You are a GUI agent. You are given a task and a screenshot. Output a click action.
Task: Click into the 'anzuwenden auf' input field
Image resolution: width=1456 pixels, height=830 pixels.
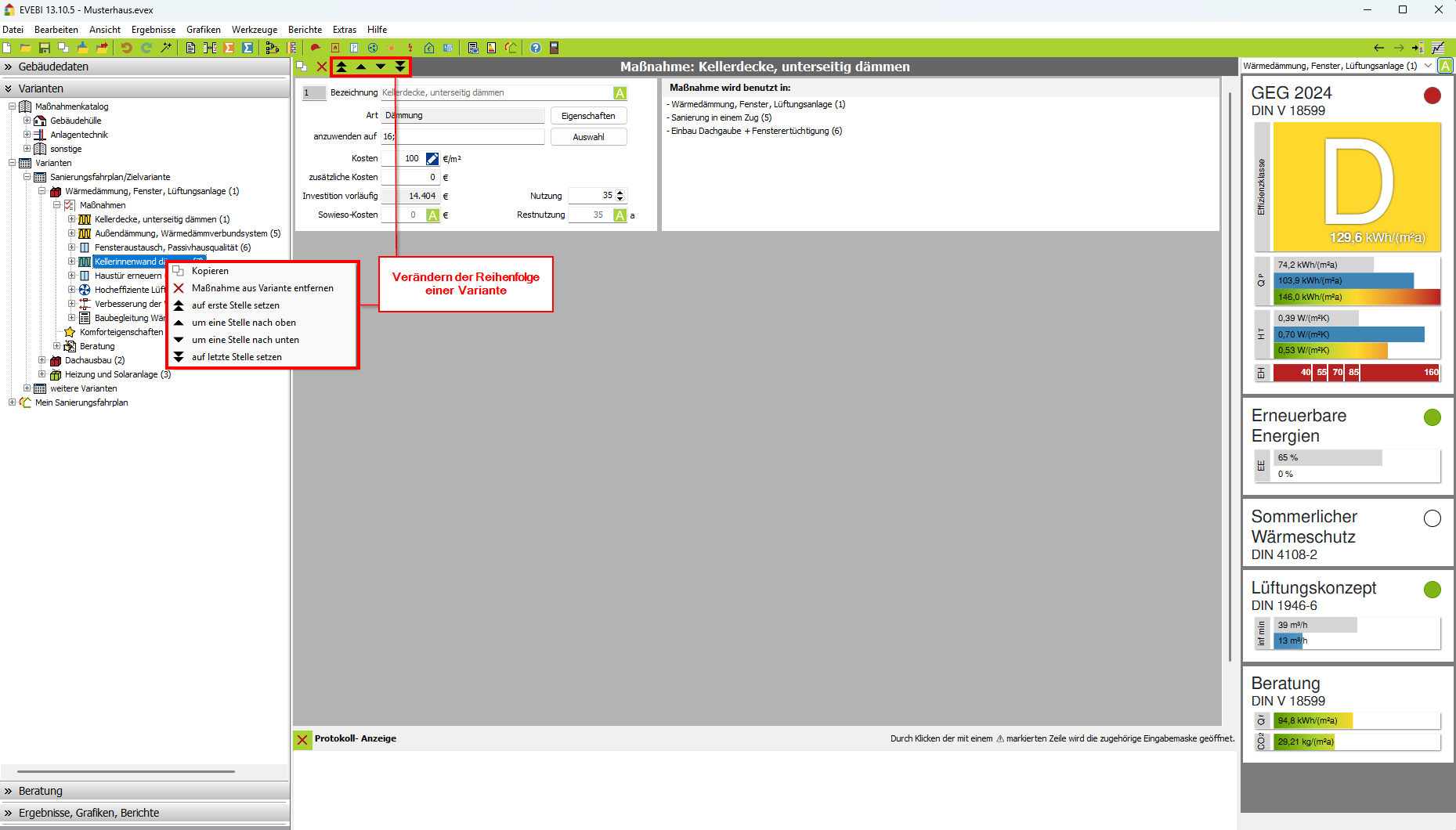468,136
